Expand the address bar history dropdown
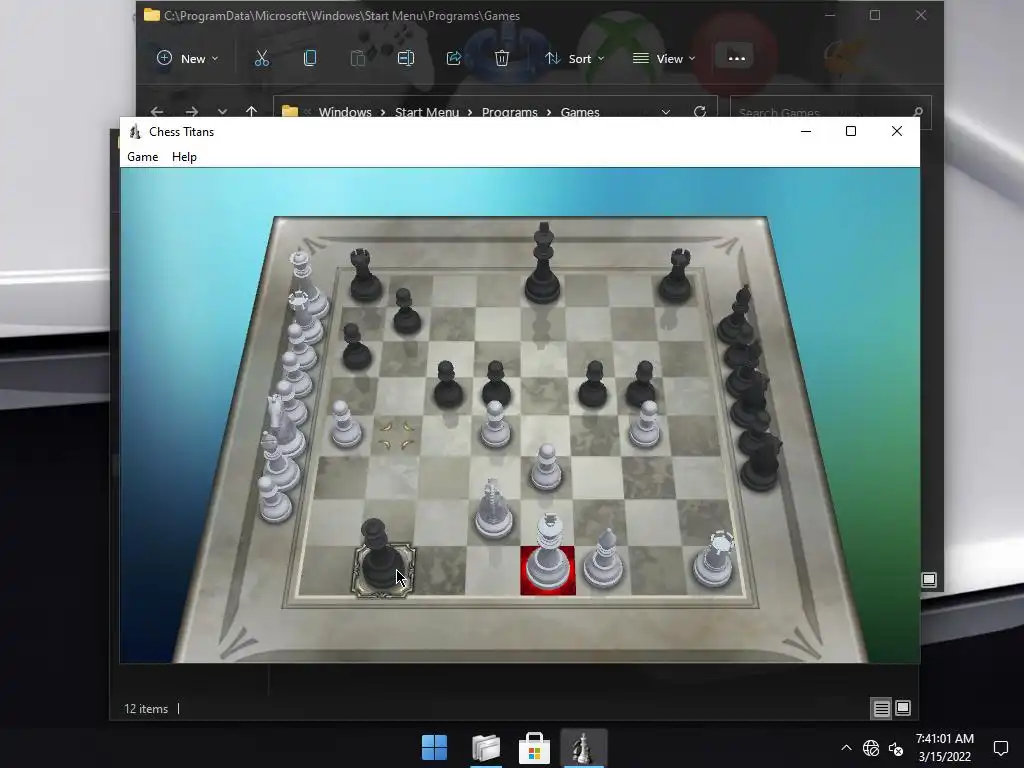Screen dimensions: 1024x768 (665, 112)
